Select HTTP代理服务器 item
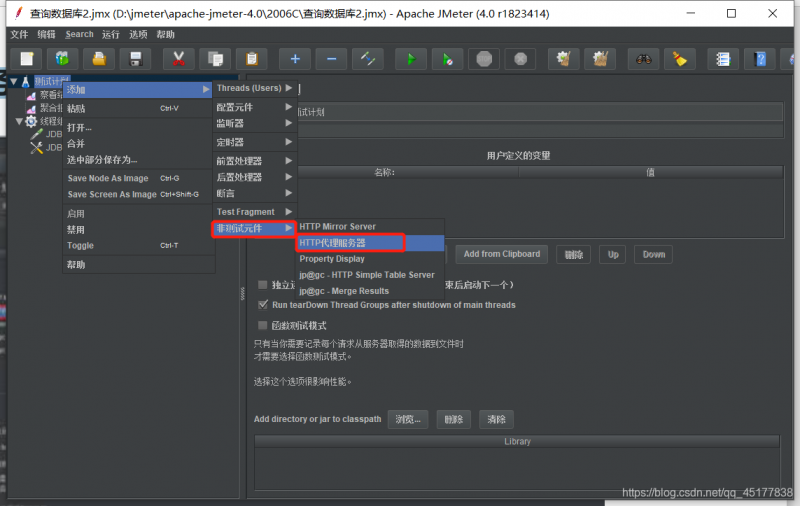 (370, 243)
